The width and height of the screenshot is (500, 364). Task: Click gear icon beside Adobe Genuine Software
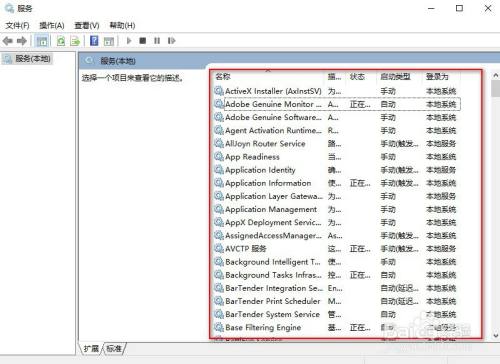pyautogui.click(x=219, y=117)
